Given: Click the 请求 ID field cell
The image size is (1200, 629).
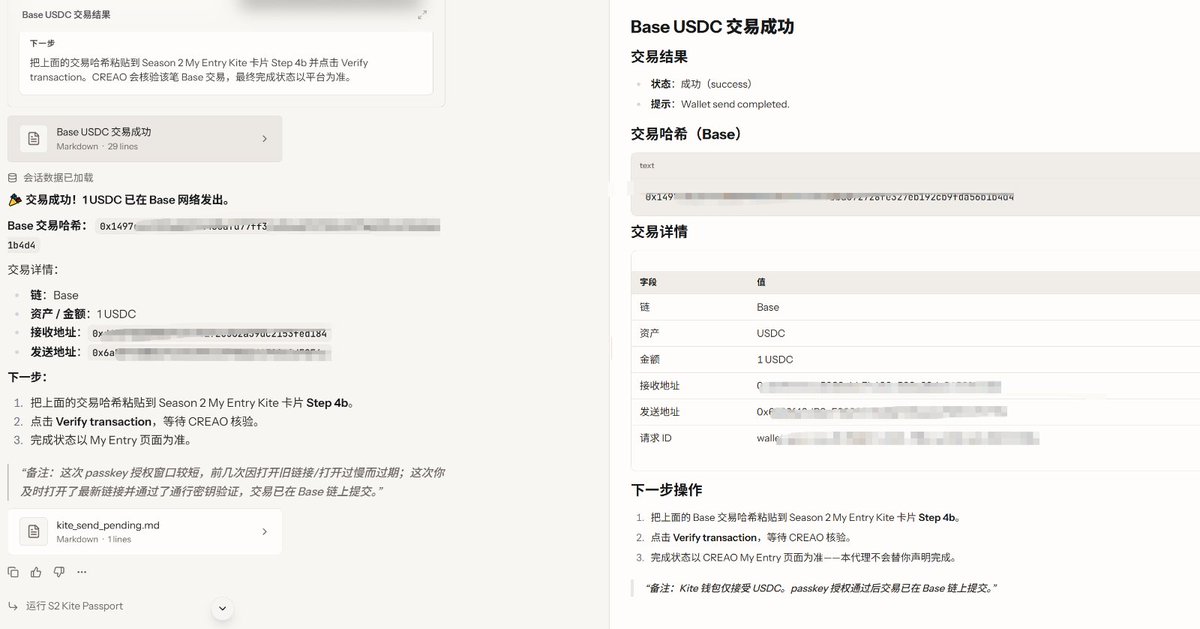Looking at the screenshot, I should (656, 438).
